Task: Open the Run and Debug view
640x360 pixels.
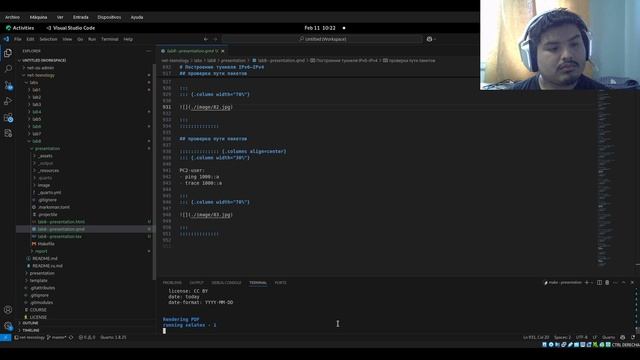Action: coord(8,101)
